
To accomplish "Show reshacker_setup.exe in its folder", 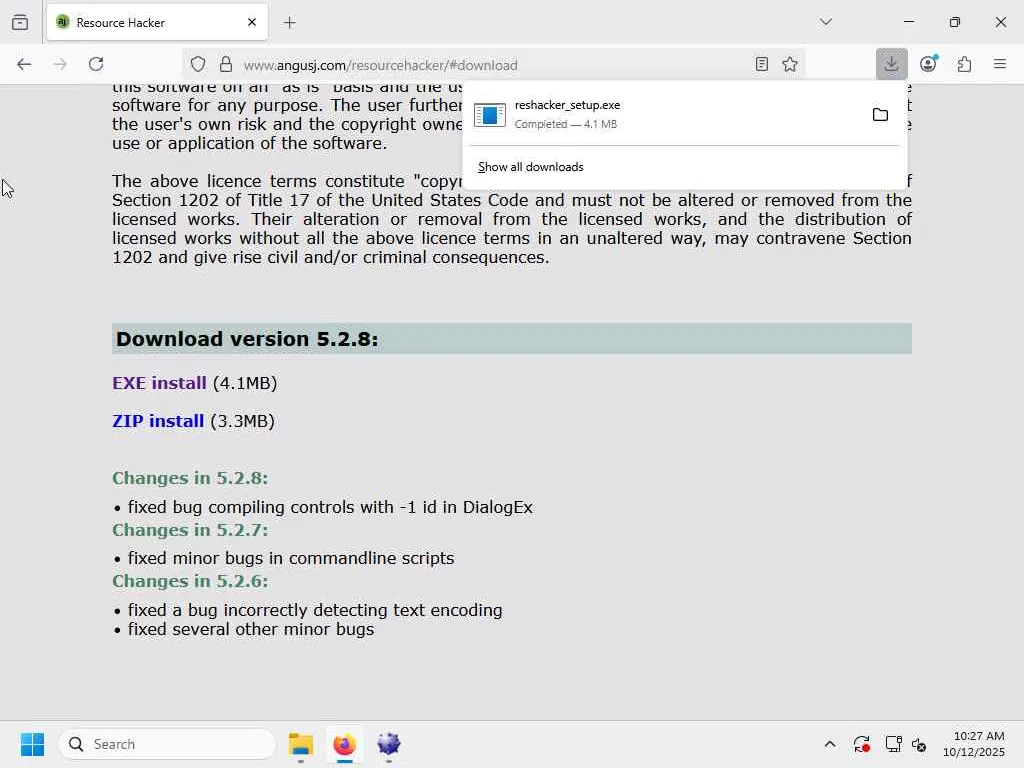I will (880, 115).
